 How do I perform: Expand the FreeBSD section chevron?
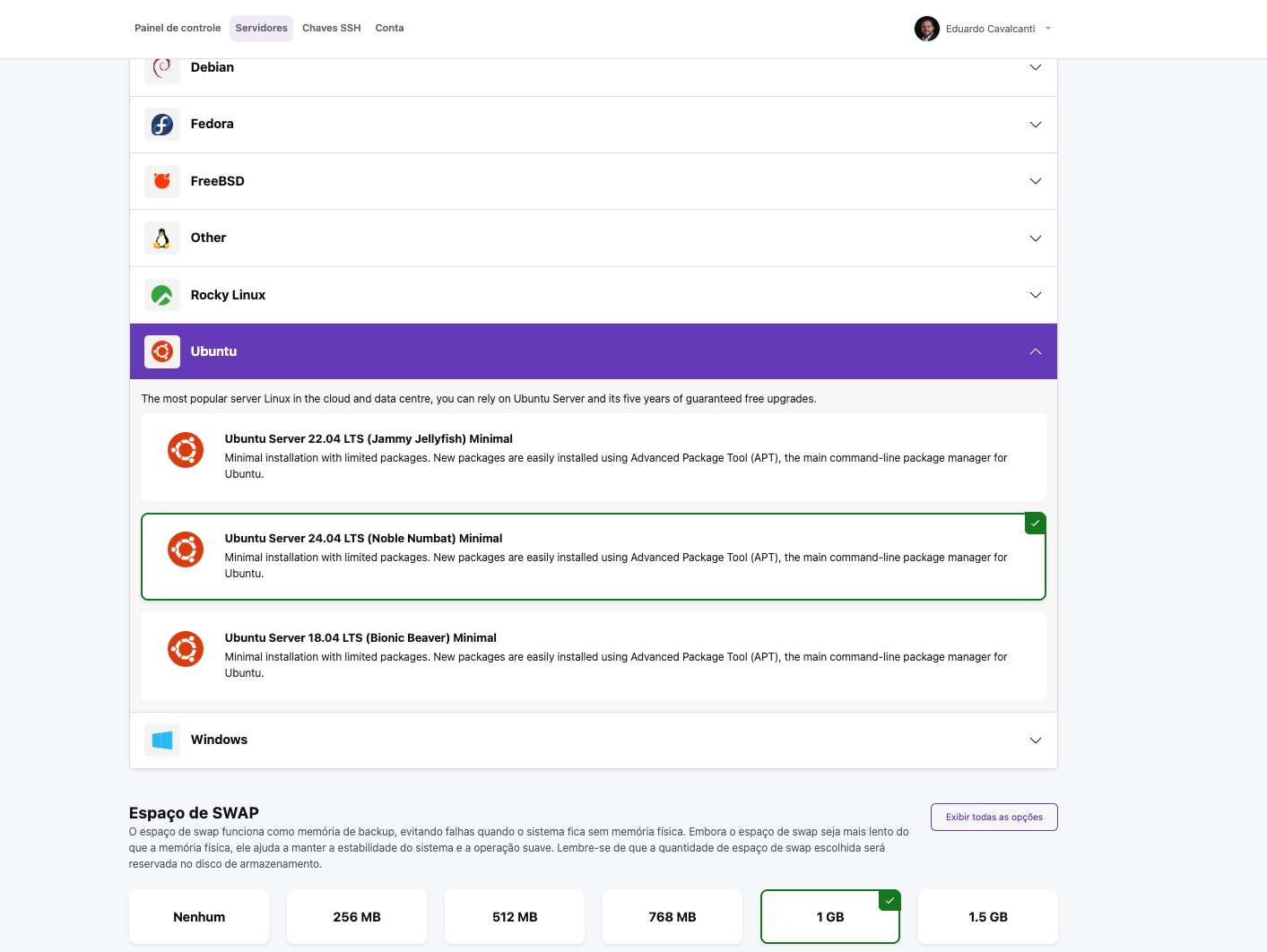click(1036, 181)
